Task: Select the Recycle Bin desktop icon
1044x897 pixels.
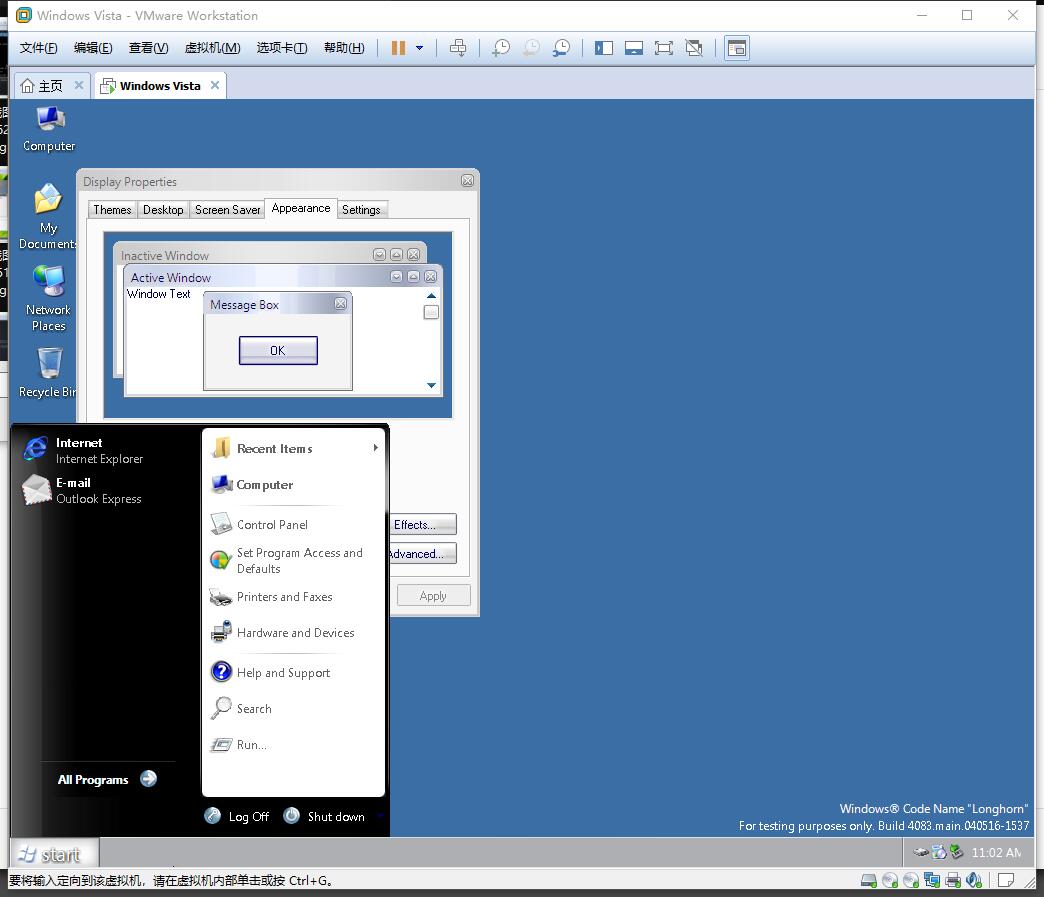Action: (48, 373)
